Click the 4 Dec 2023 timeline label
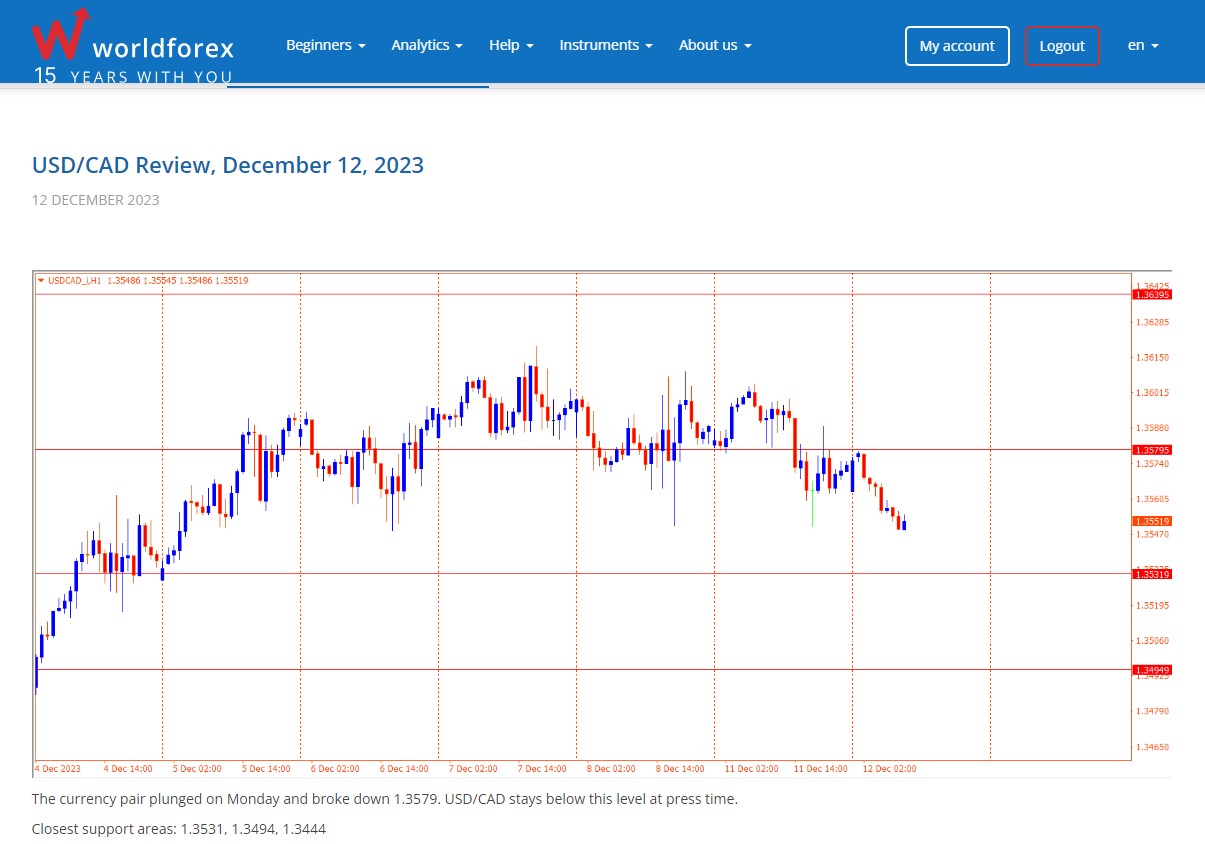This screenshot has width=1205, height=844. (56, 768)
